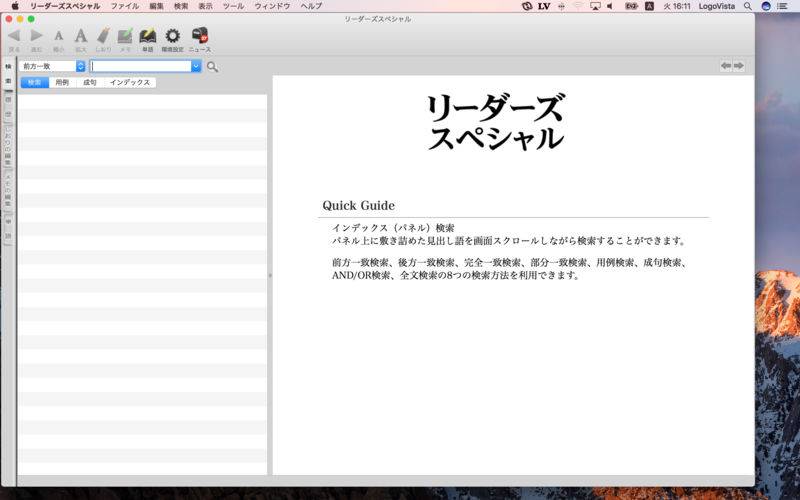
Task: Click the clock showing 火 16:11
Action: coord(677,6)
